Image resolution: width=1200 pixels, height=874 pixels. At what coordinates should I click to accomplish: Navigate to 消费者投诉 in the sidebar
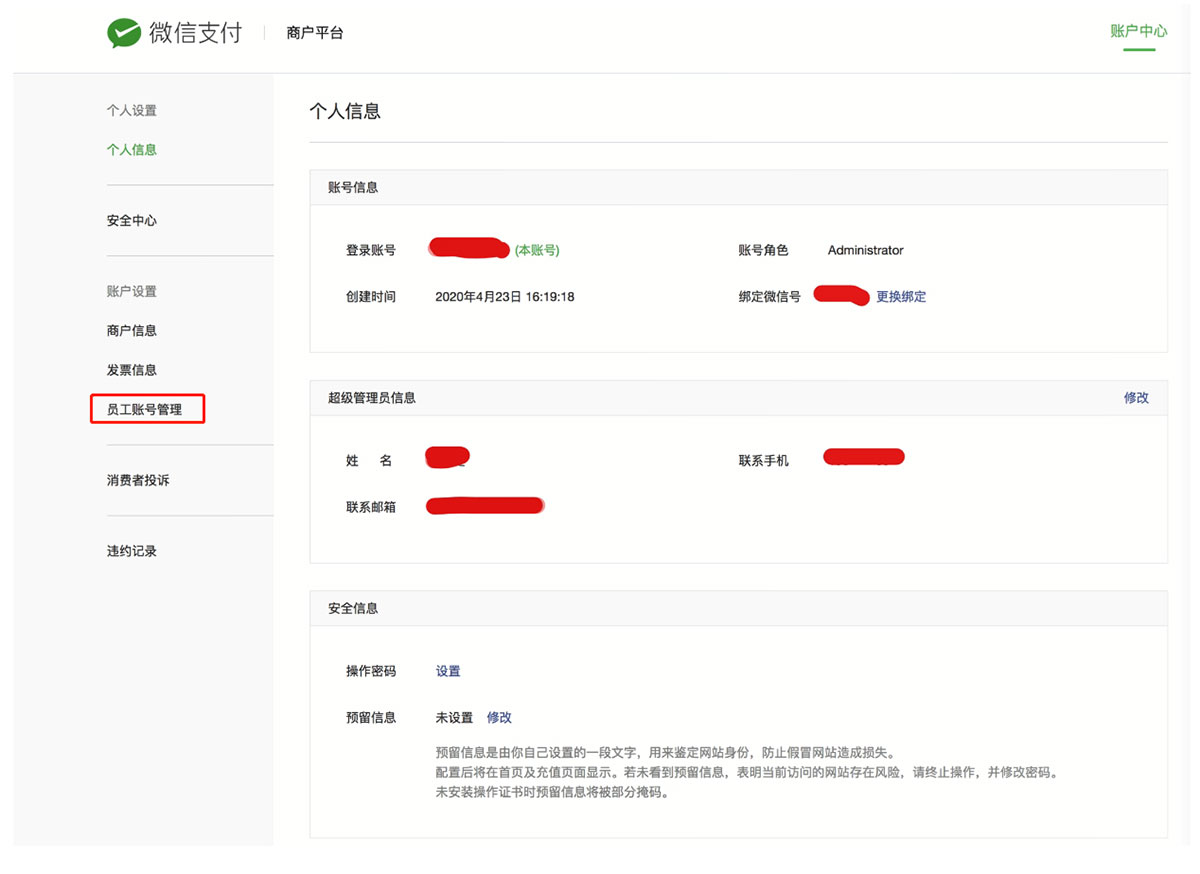(x=138, y=481)
